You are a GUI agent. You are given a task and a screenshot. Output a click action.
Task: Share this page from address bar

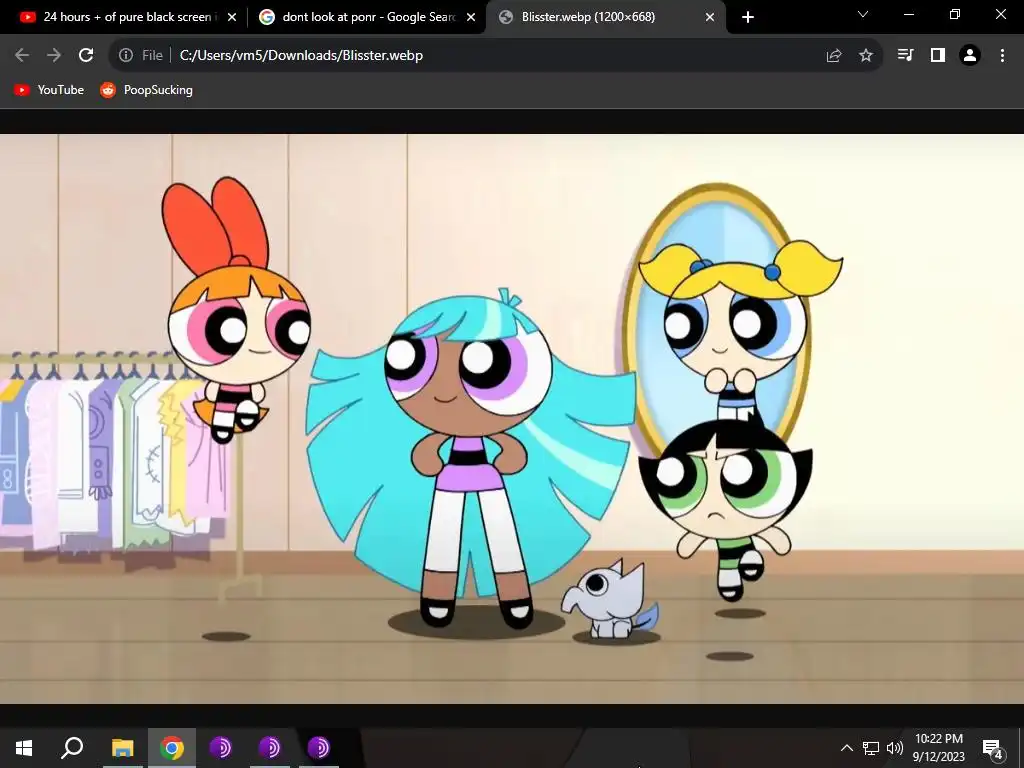[x=834, y=56]
